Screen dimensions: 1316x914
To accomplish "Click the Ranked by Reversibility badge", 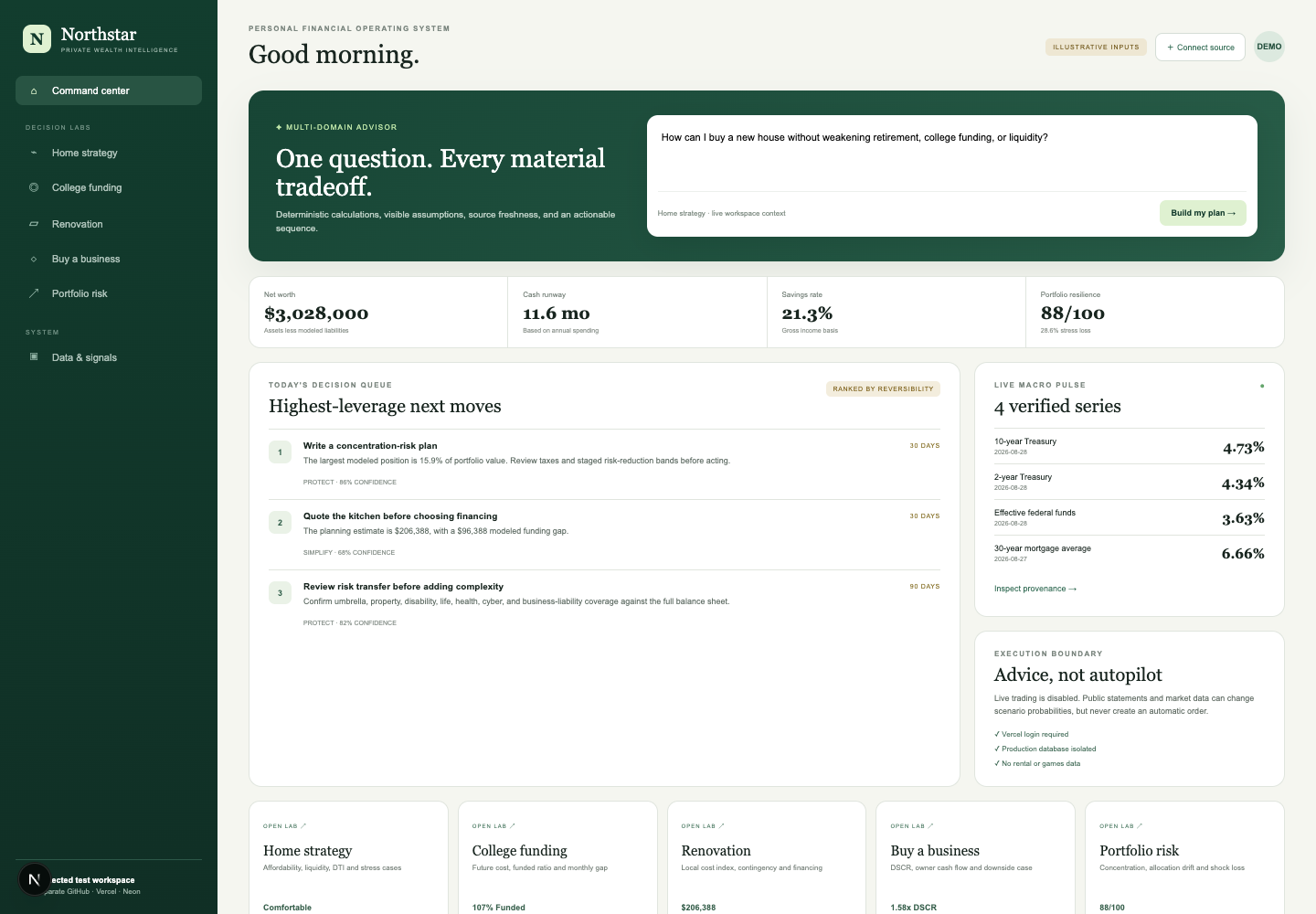I will tap(883, 388).
